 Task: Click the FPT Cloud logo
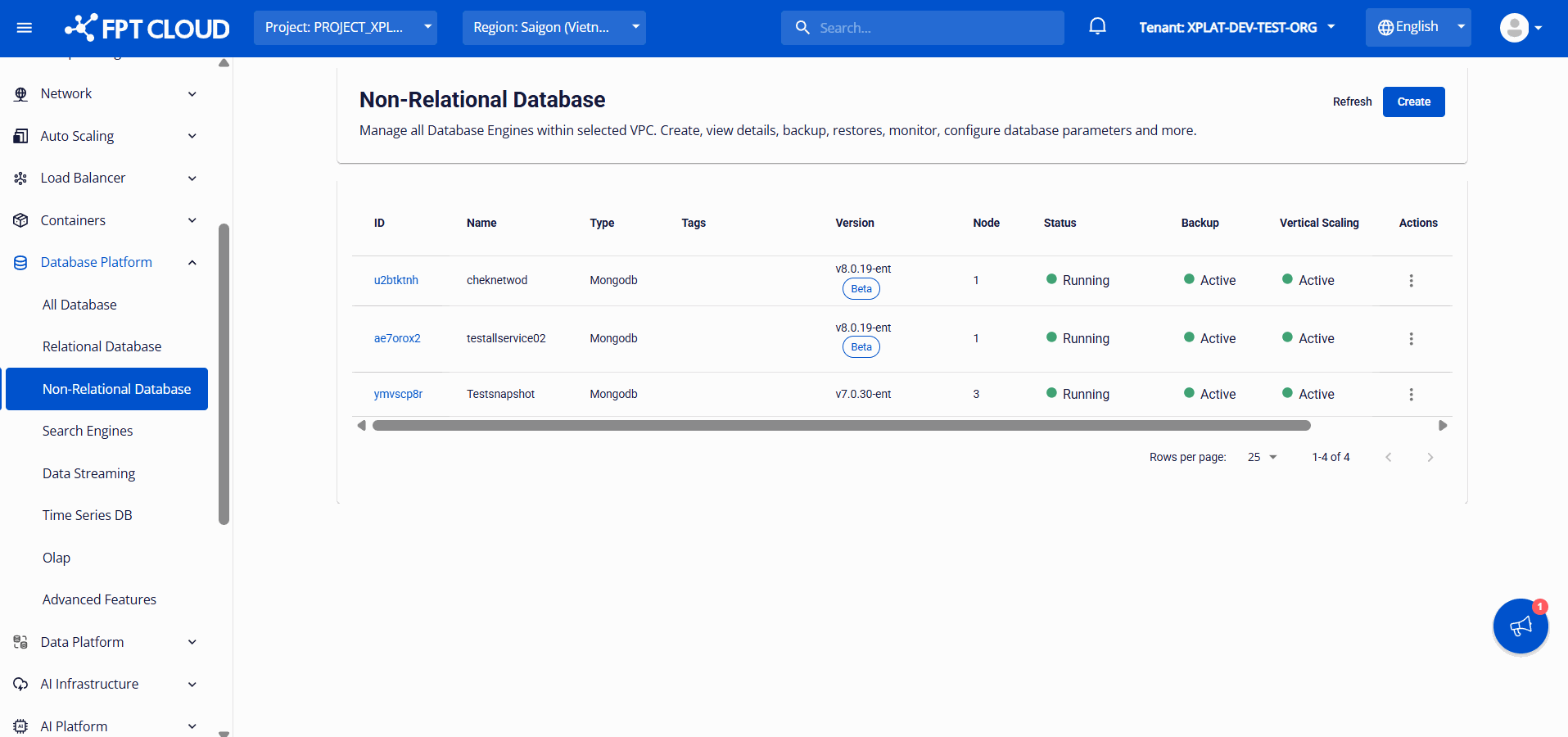click(x=147, y=28)
